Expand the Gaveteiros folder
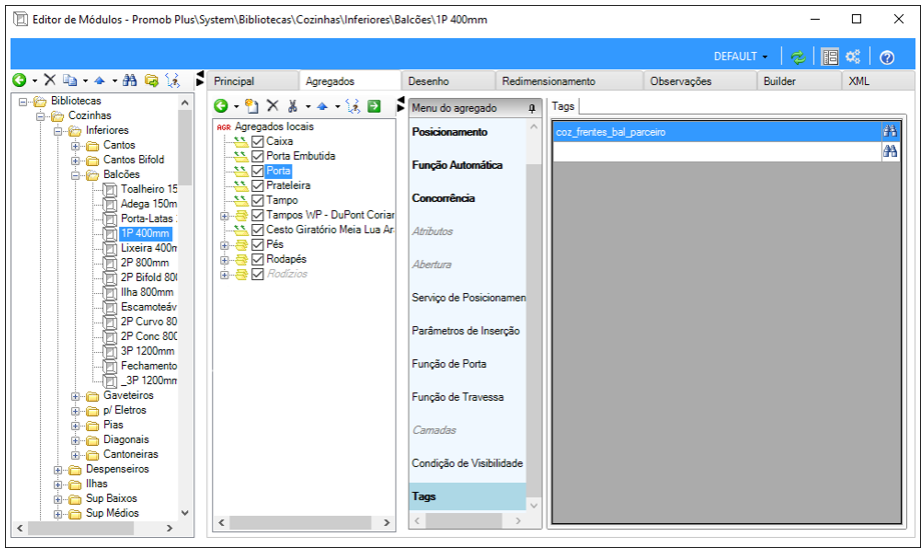The width and height of the screenshot is (924, 551). [x=75, y=396]
